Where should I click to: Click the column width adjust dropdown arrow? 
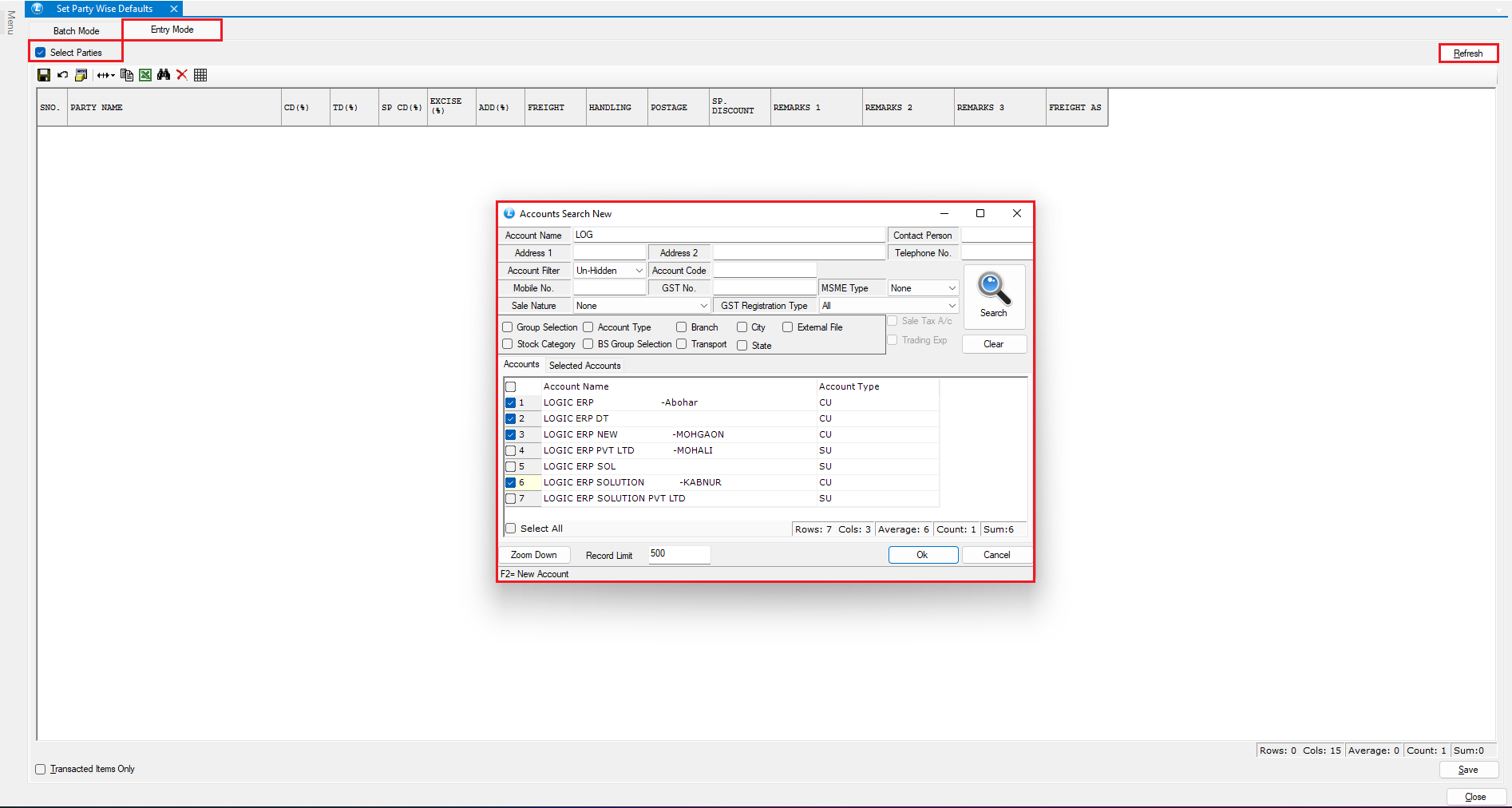point(113,76)
